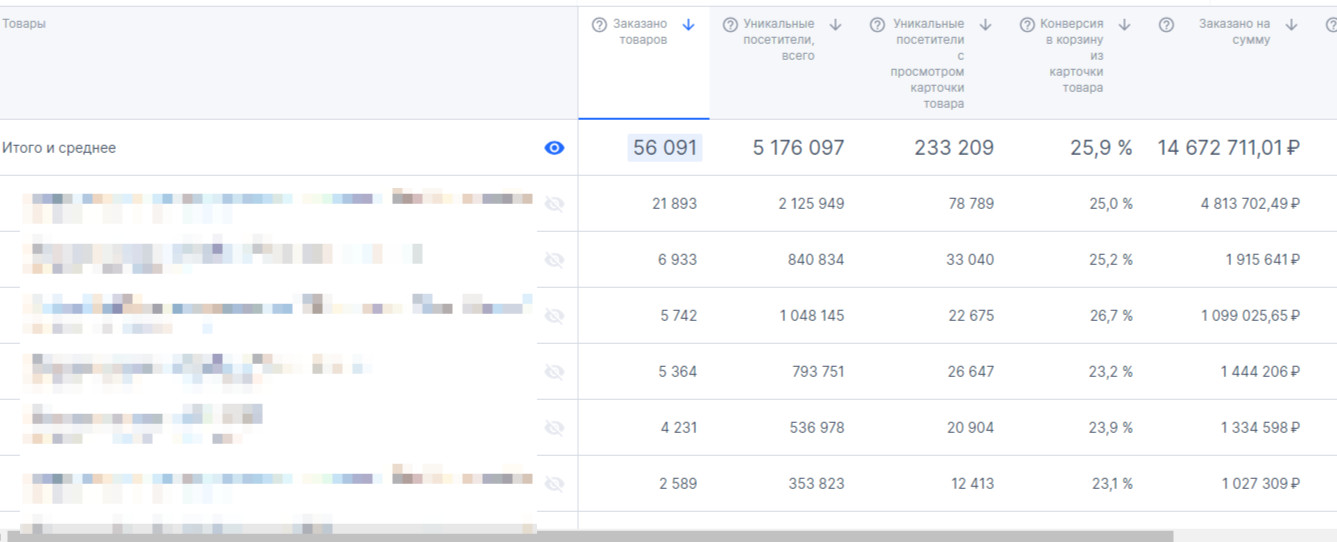This screenshot has width=1337, height=542.
Task: Click ordered items cell 4 231
Action: click(x=678, y=428)
